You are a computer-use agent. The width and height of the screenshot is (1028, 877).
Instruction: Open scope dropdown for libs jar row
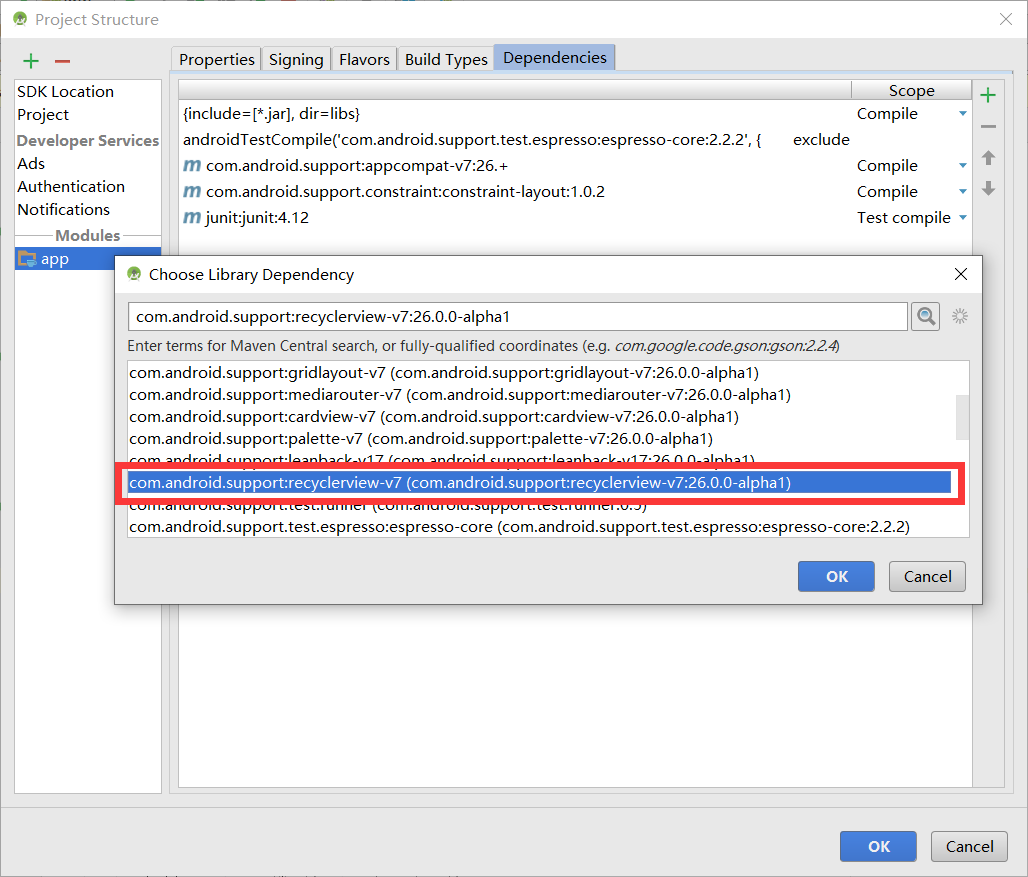pyautogui.click(x=962, y=113)
